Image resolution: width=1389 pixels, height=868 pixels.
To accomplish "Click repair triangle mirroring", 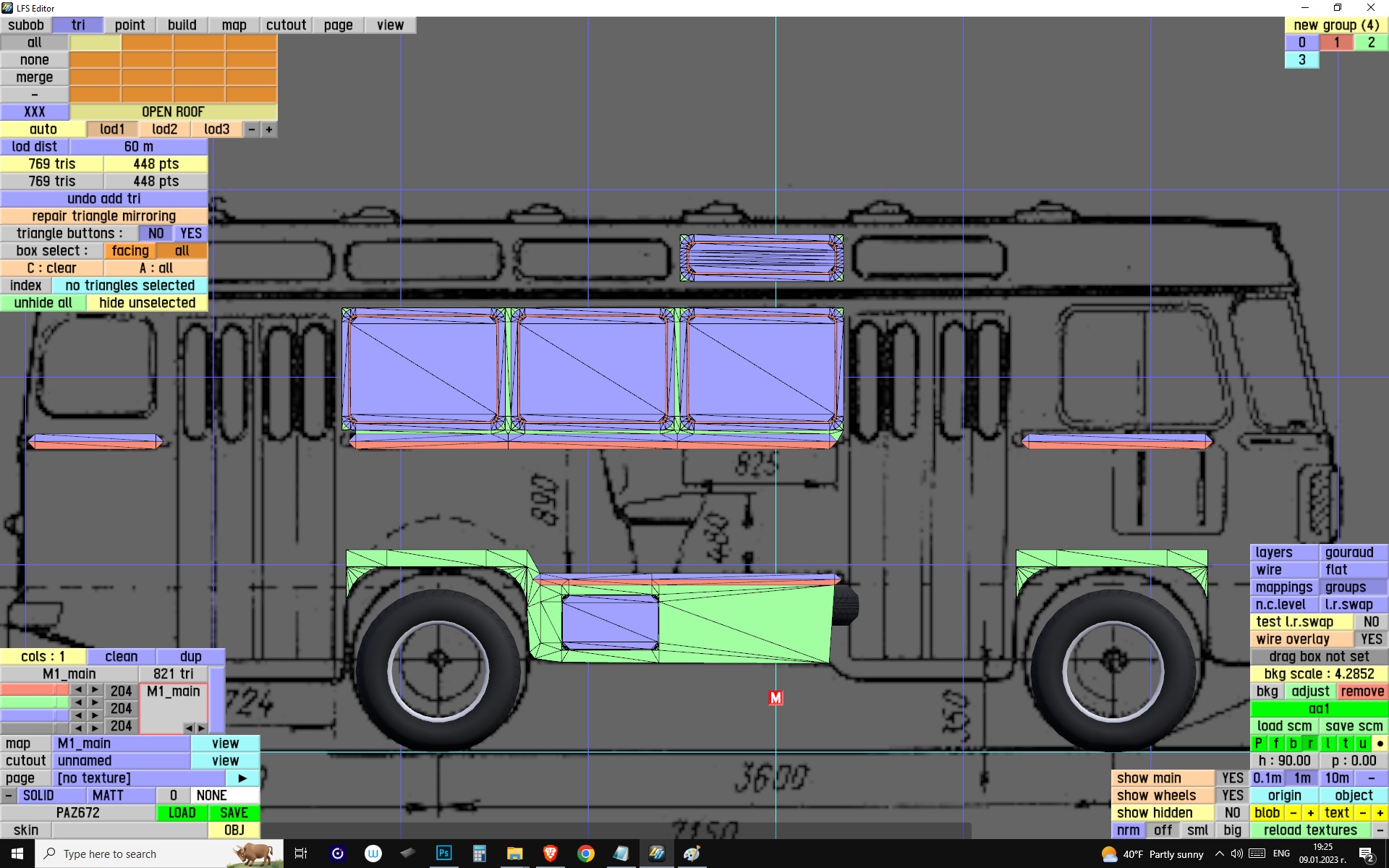I will 103,216.
